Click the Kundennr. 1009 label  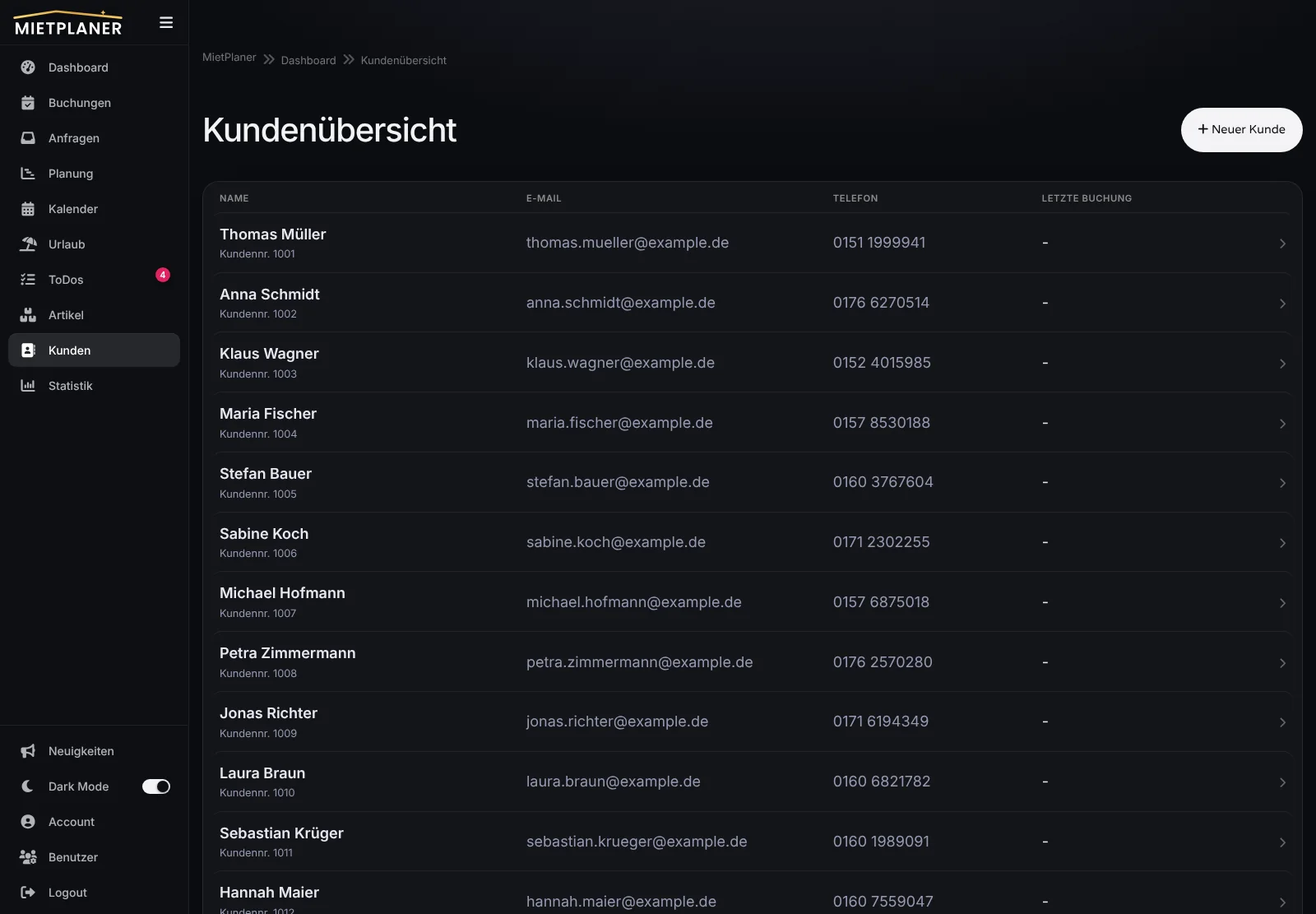[258, 733]
